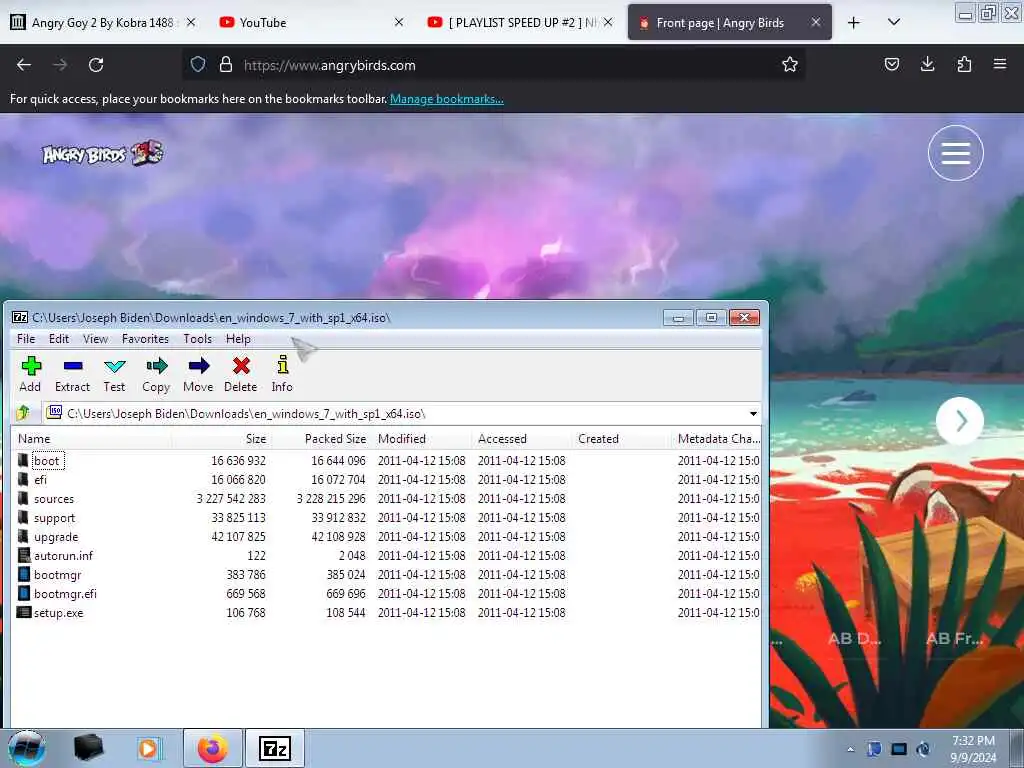The width and height of the screenshot is (1024, 768).
Task: Click the Manage bookmarks link
Action: click(447, 99)
